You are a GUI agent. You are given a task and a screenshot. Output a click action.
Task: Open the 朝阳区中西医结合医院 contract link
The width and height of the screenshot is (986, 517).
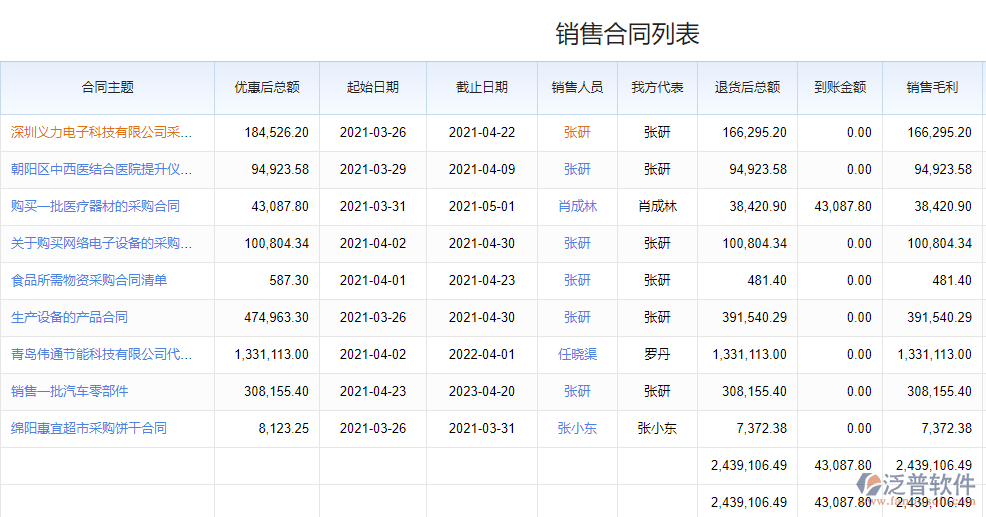click(x=100, y=169)
